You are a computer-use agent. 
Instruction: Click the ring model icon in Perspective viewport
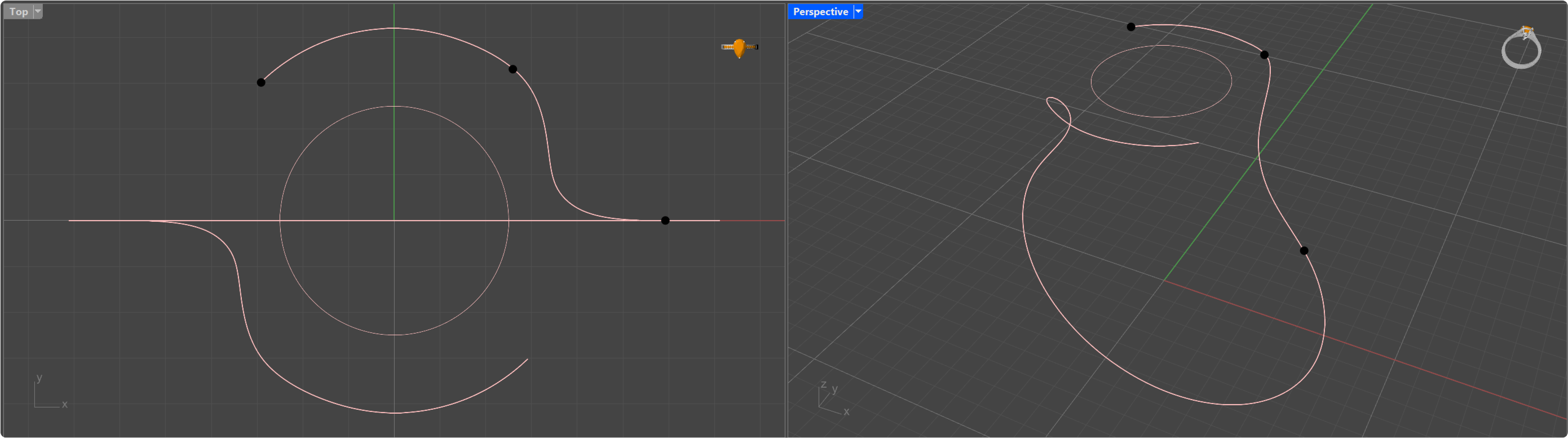tap(1522, 47)
